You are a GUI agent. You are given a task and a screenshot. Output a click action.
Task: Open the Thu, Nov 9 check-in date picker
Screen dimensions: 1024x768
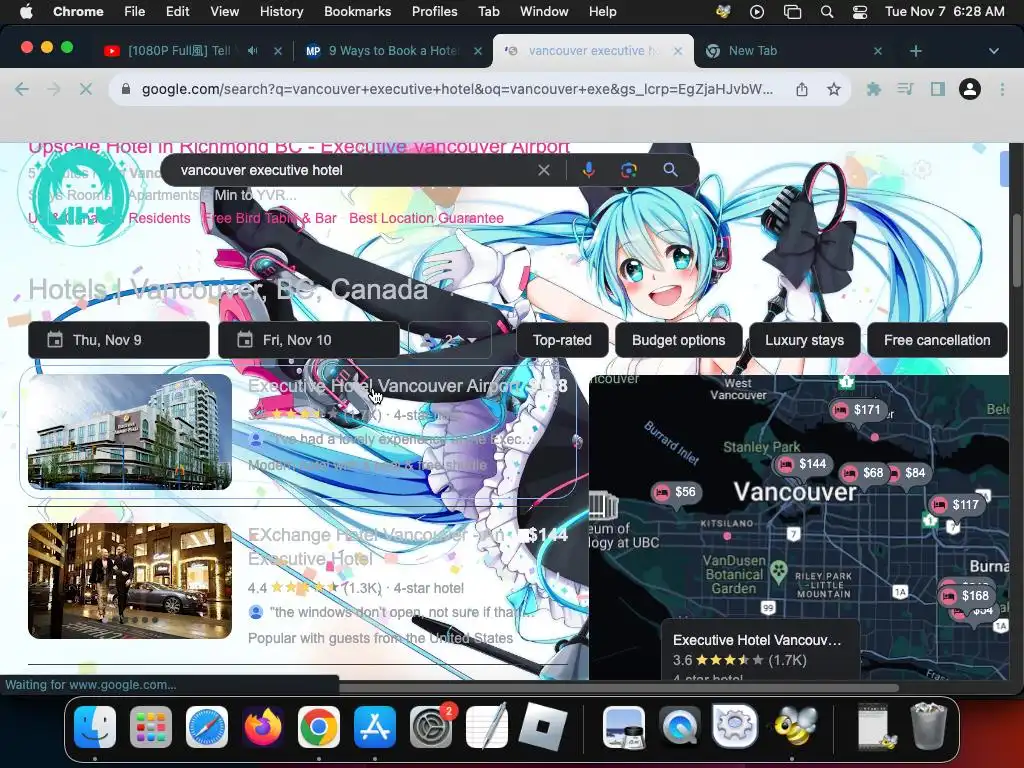click(119, 340)
